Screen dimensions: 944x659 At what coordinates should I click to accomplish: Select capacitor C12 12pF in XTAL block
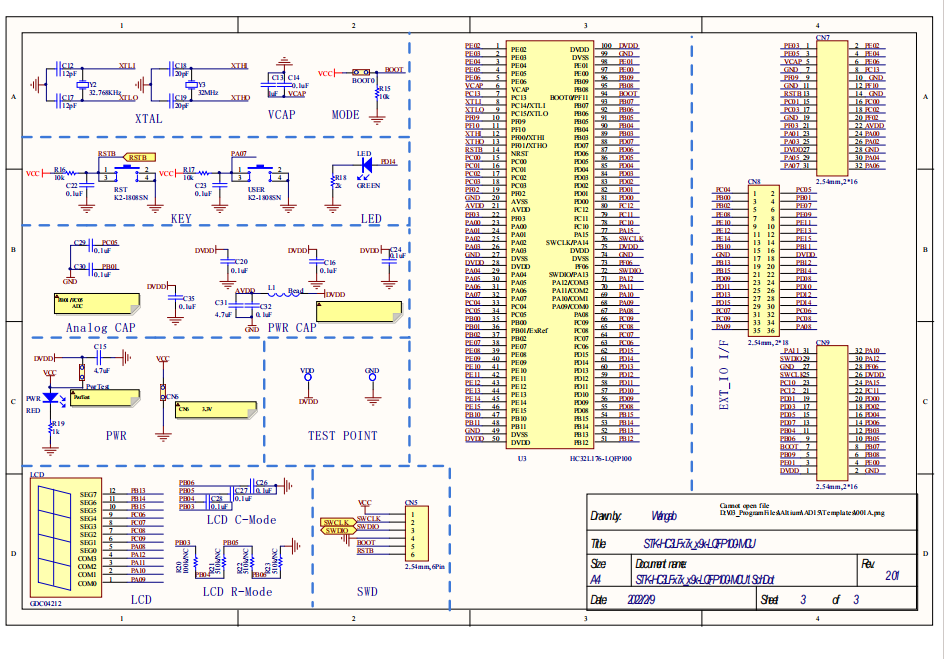coord(58,68)
